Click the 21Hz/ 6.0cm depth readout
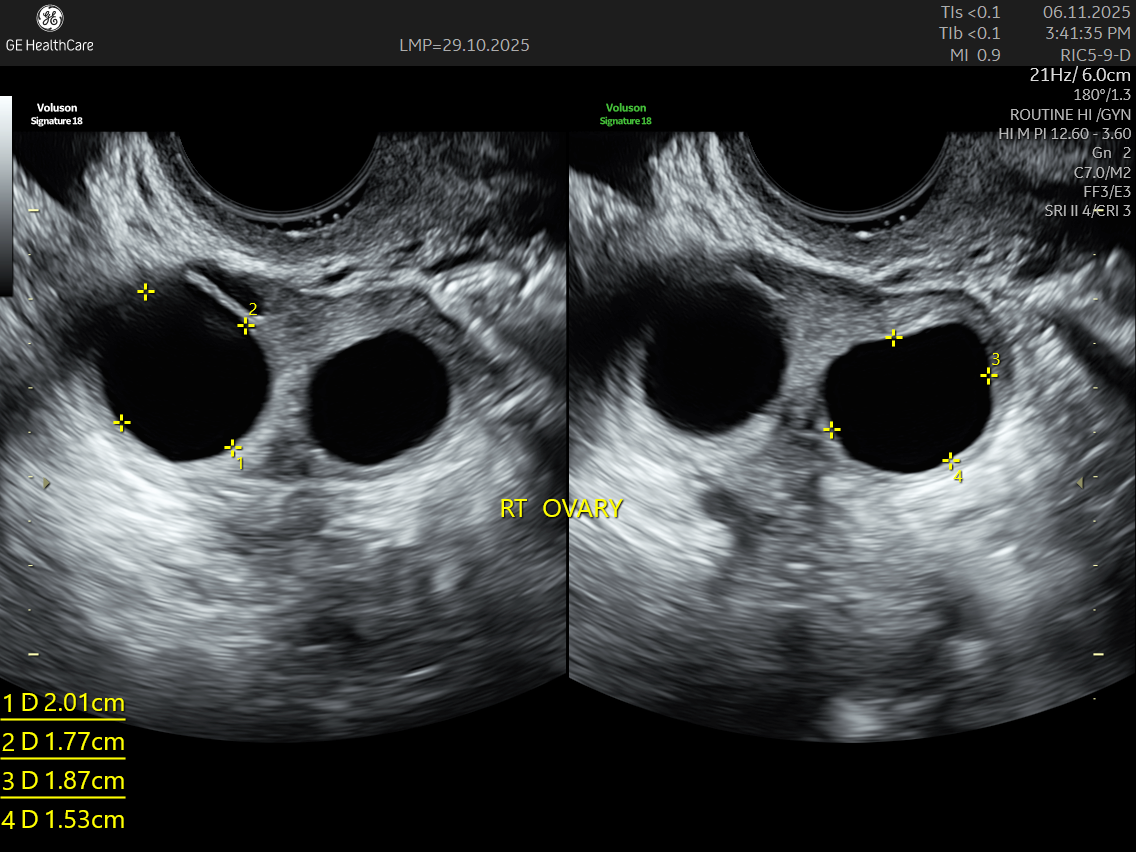The height and width of the screenshot is (852, 1136). (x=1080, y=75)
